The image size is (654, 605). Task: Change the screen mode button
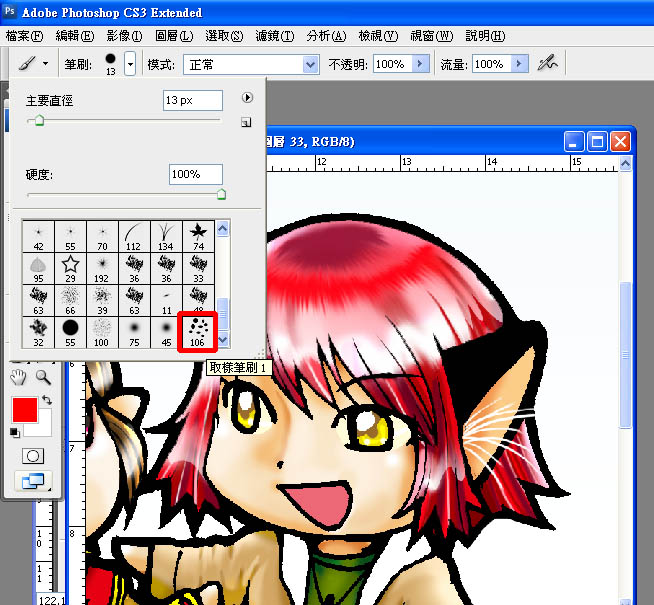pyautogui.click(x=33, y=481)
